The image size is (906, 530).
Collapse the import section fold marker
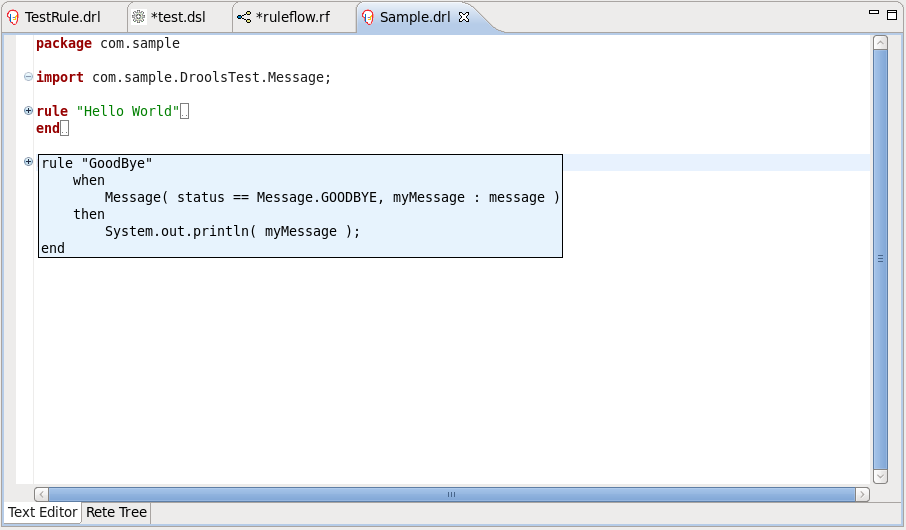tap(28, 77)
